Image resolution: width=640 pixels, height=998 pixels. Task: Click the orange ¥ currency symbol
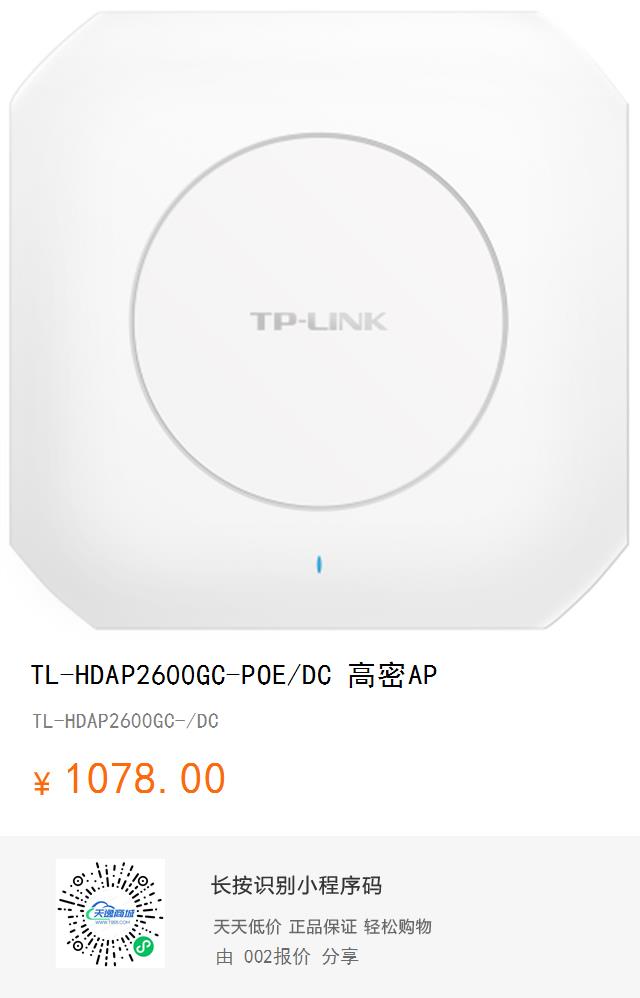pyautogui.click(x=41, y=783)
